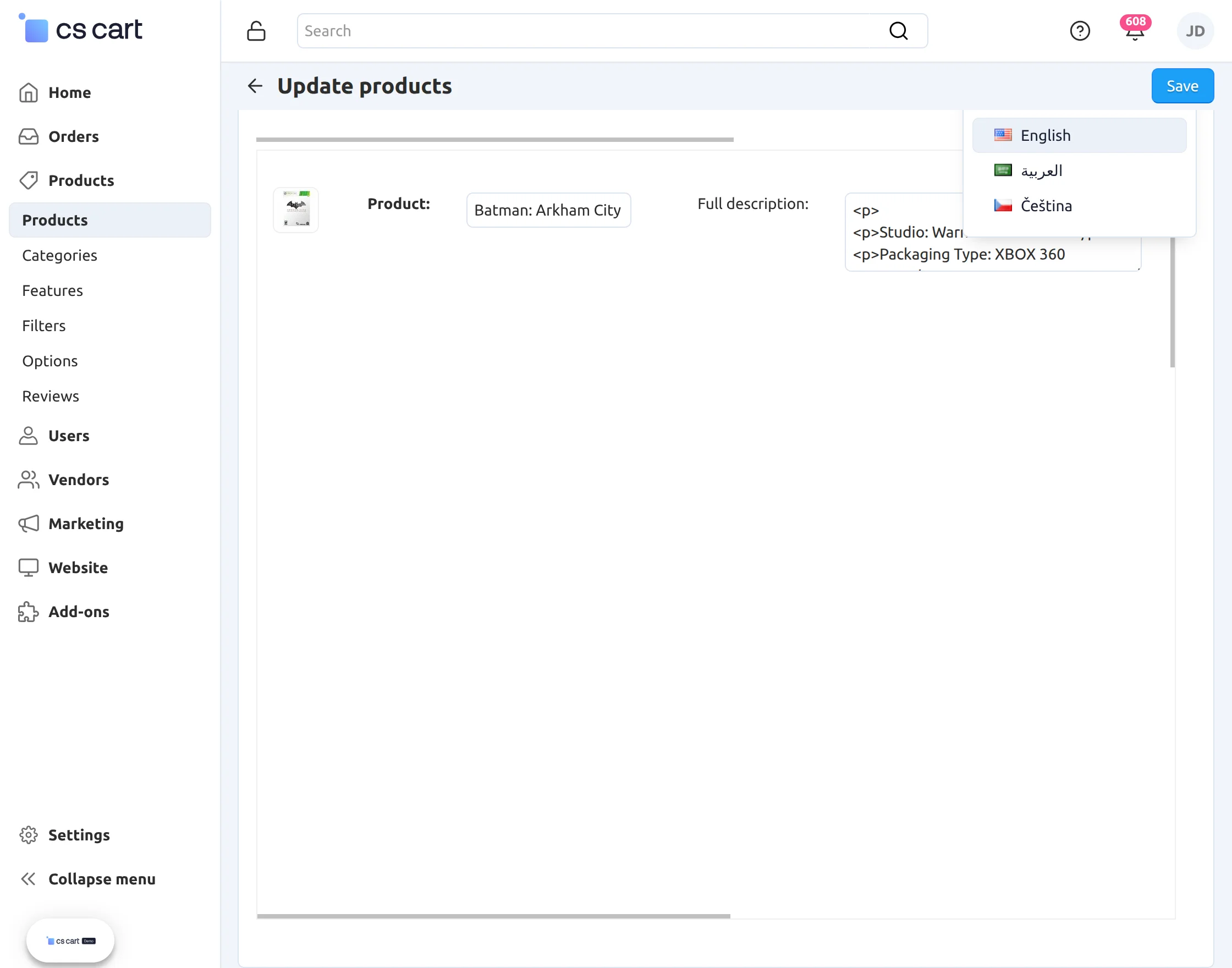Click the Users person icon
Viewport: 1232px width, 968px height.
coord(29,436)
